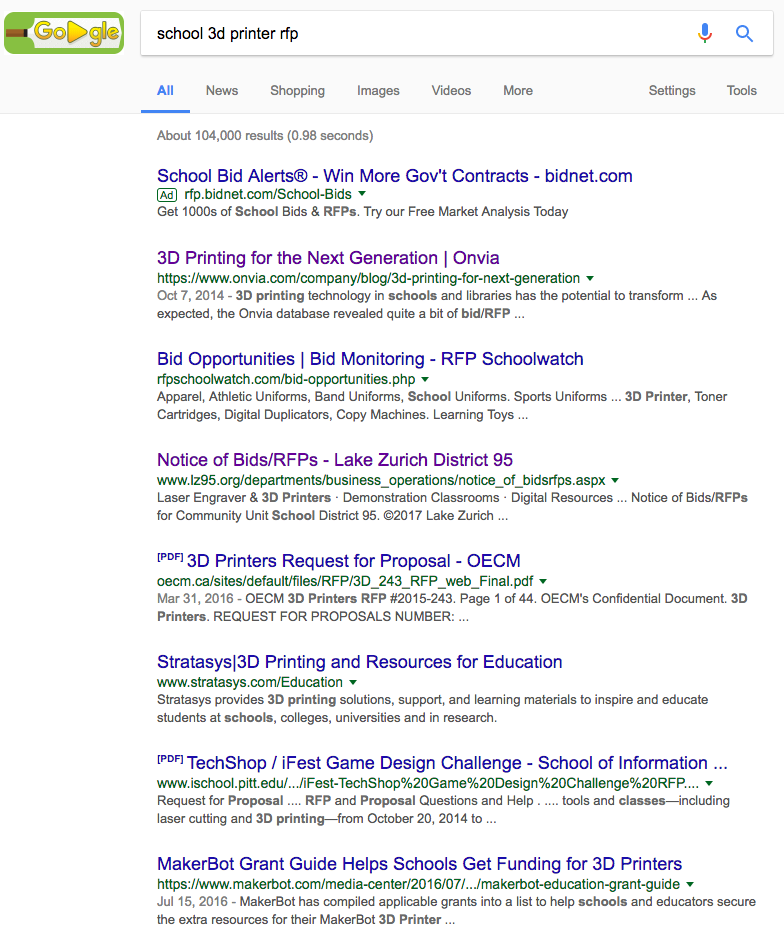
Task: Expand dropdown arrow beside rfpschoolwatch.com URL
Action: point(425,379)
